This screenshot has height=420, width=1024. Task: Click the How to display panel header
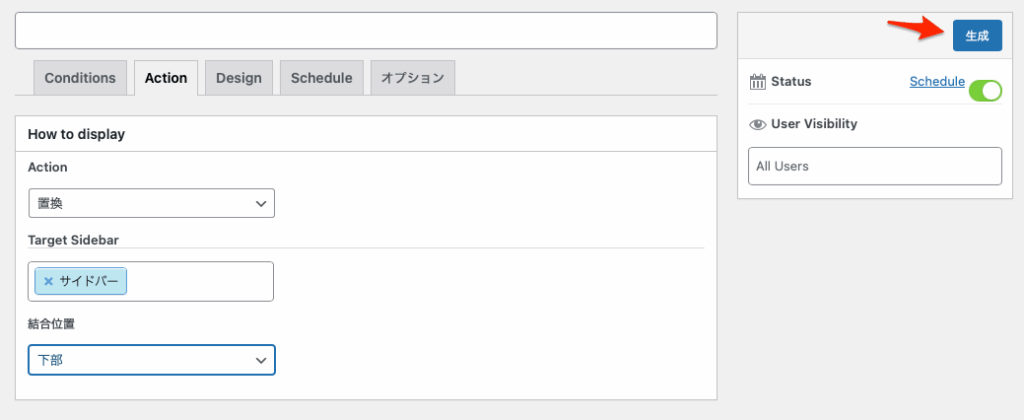click(x=366, y=135)
